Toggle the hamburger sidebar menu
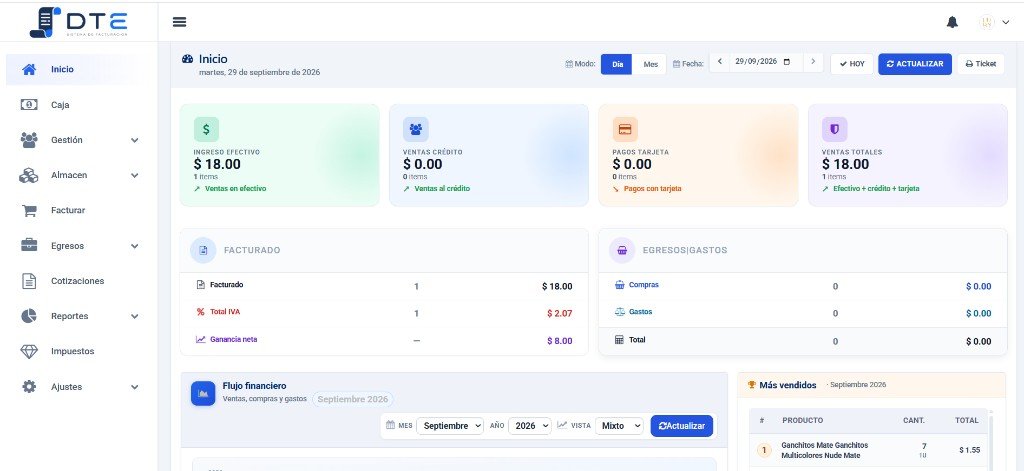This screenshot has height=471, width=1024. [x=180, y=22]
